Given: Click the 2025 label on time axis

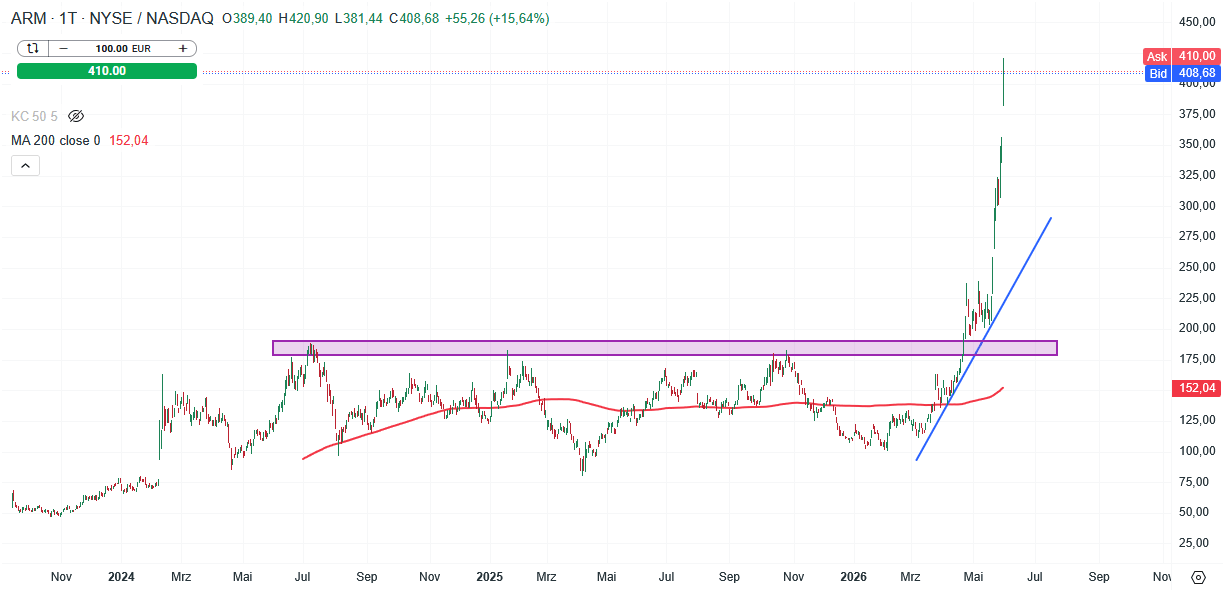Looking at the screenshot, I should coord(490,577).
